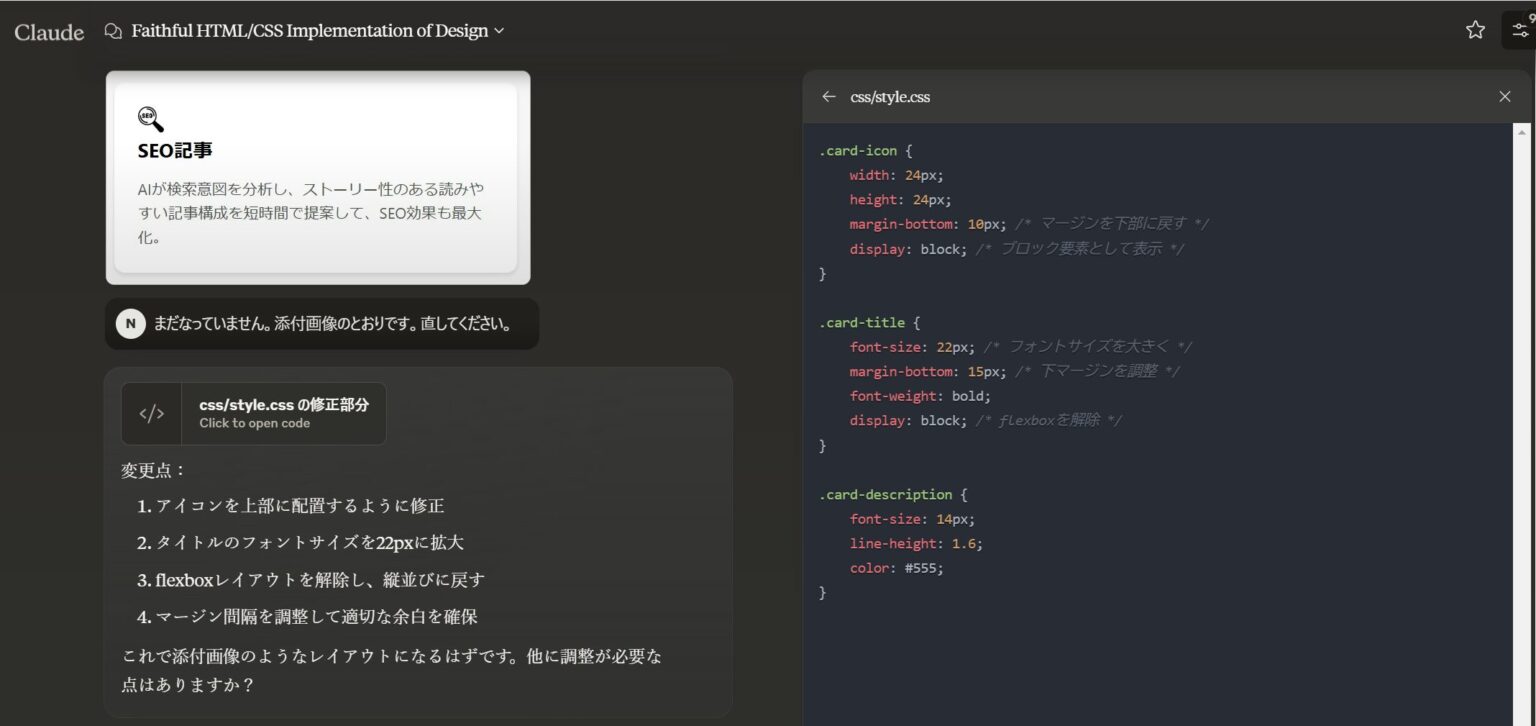1536x726 pixels.
Task: Expand the conversation title chevron
Action: (498, 31)
